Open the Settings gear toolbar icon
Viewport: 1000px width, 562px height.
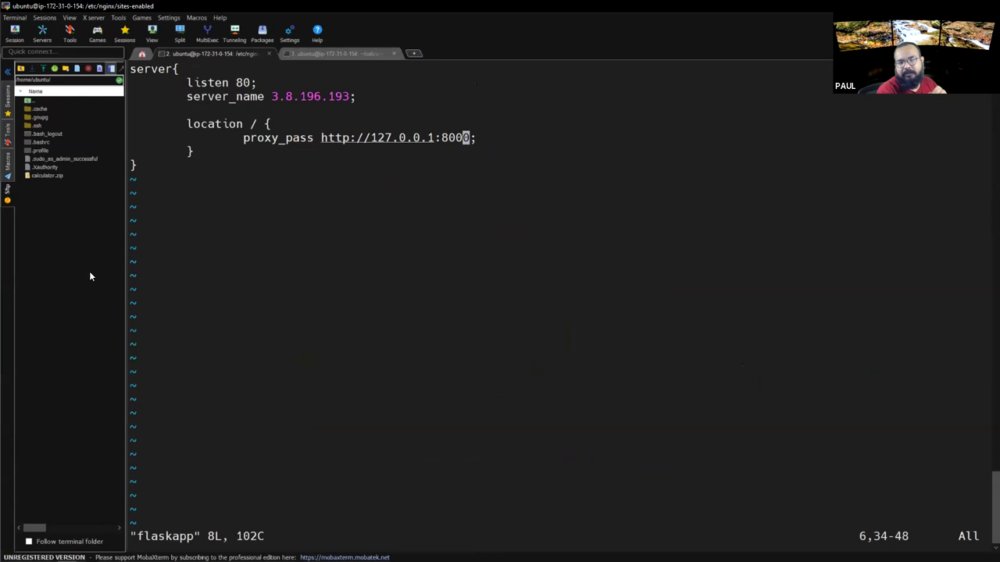(x=290, y=33)
